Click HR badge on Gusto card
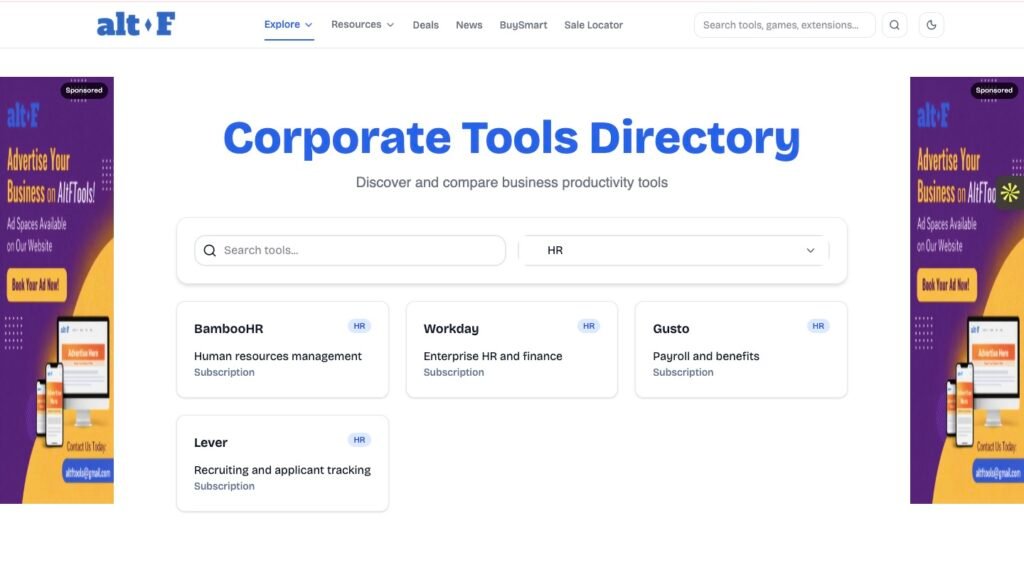Viewport: 1024px width, 580px height. click(818, 326)
